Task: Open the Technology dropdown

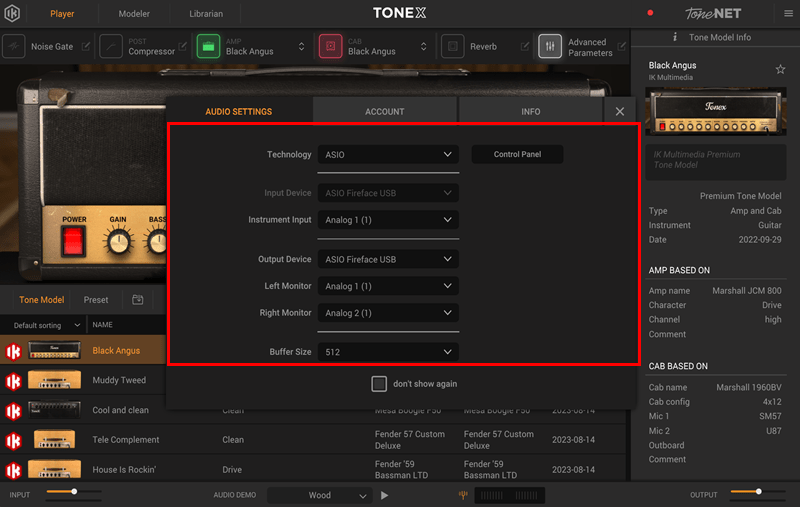Action: (388, 155)
